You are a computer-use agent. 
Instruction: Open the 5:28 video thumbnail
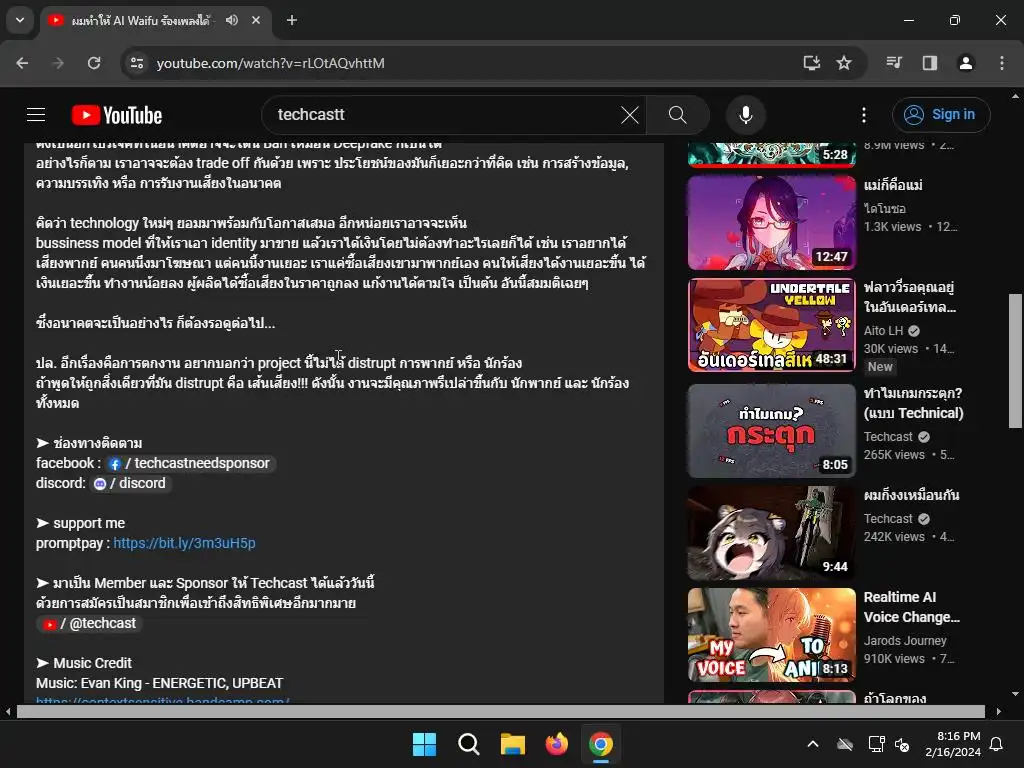click(x=771, y=155)
